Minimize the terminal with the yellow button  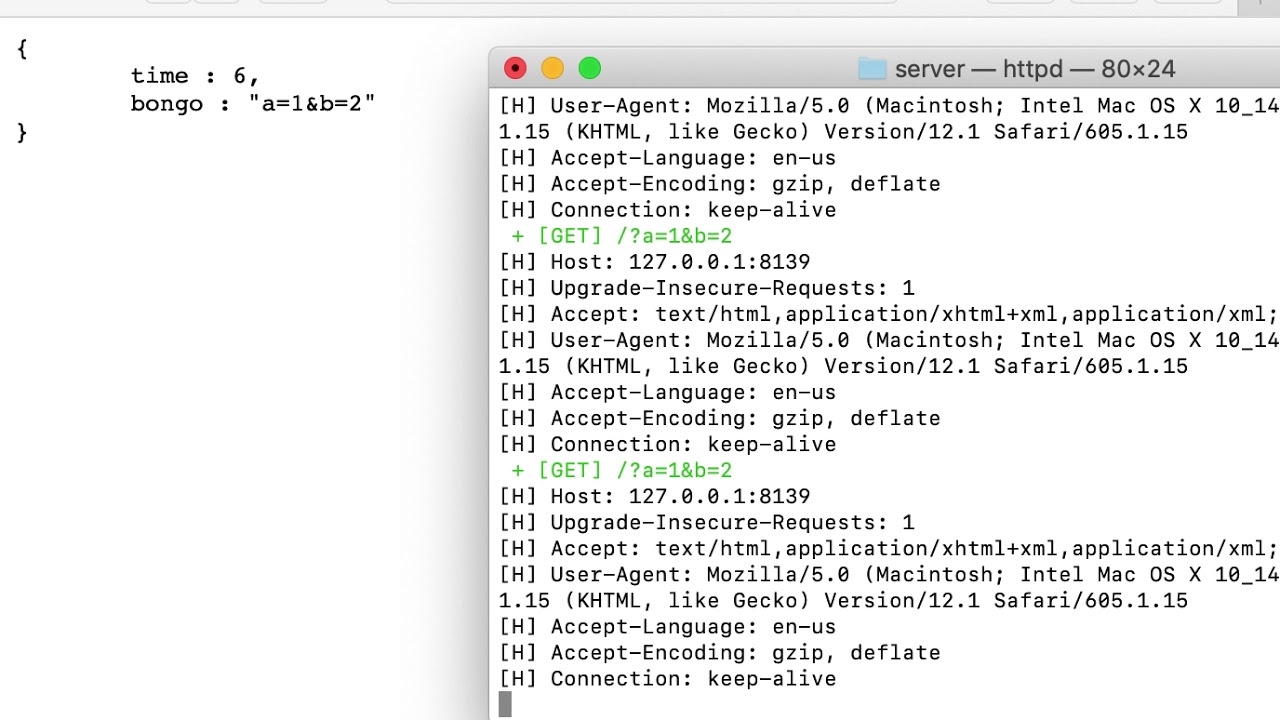552,68
